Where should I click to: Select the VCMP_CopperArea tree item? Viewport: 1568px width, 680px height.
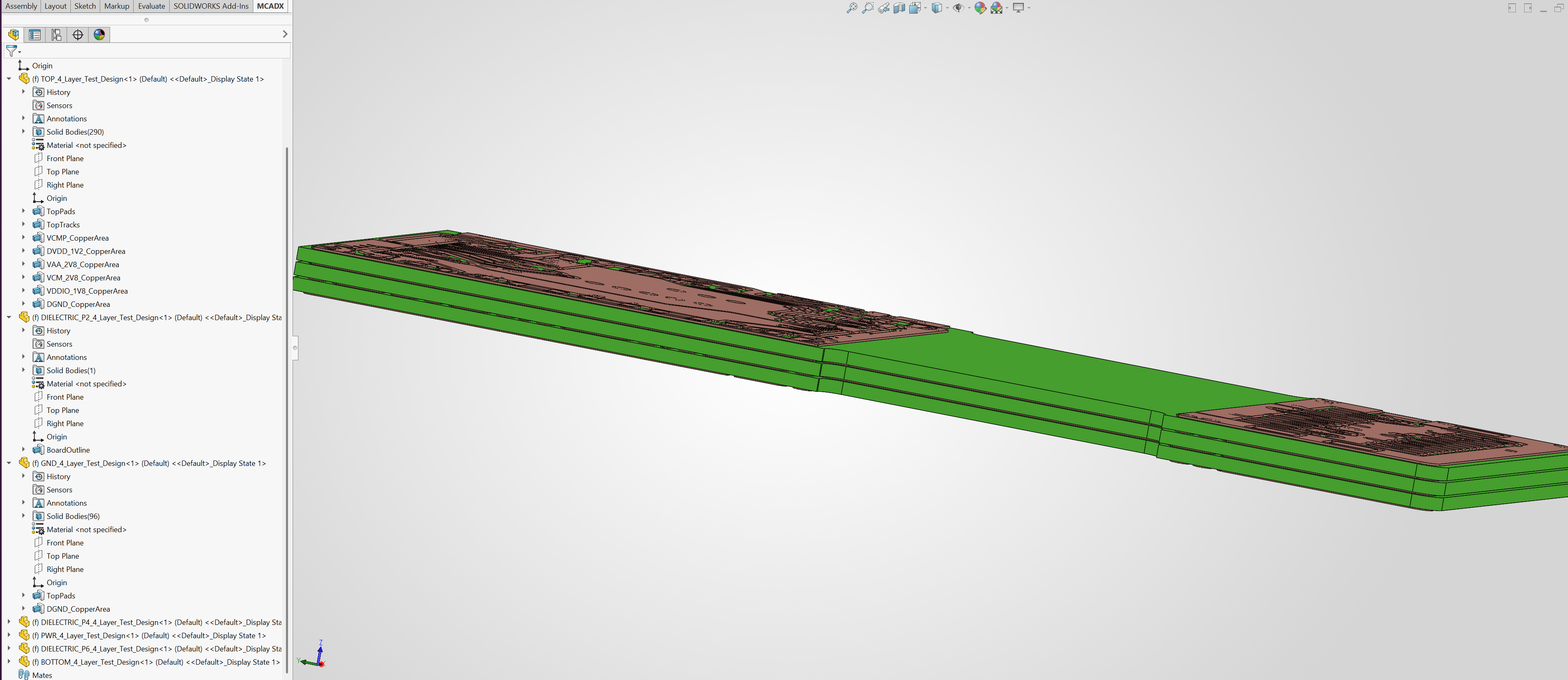tap(77, 238)
